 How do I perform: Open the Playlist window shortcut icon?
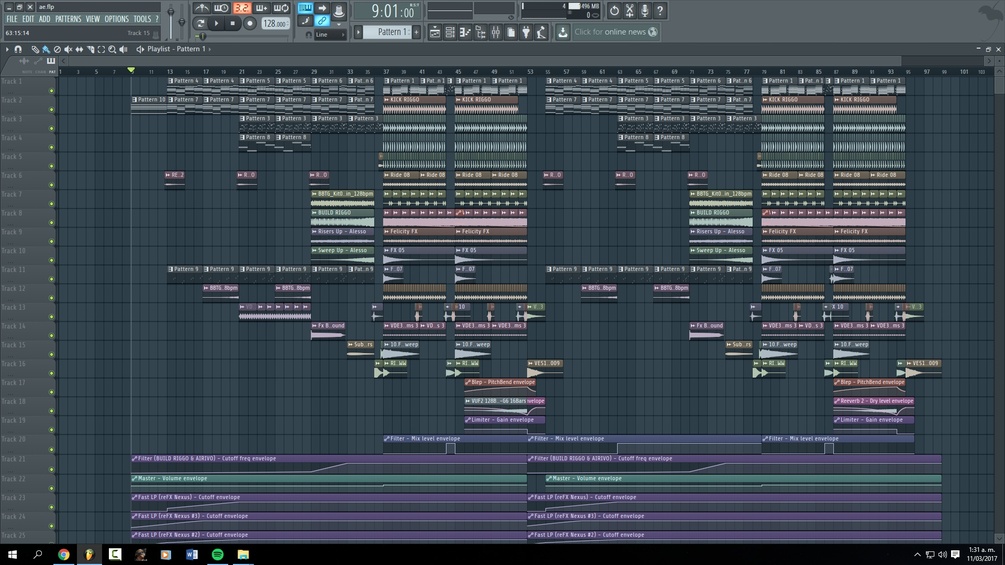(435, 32)
